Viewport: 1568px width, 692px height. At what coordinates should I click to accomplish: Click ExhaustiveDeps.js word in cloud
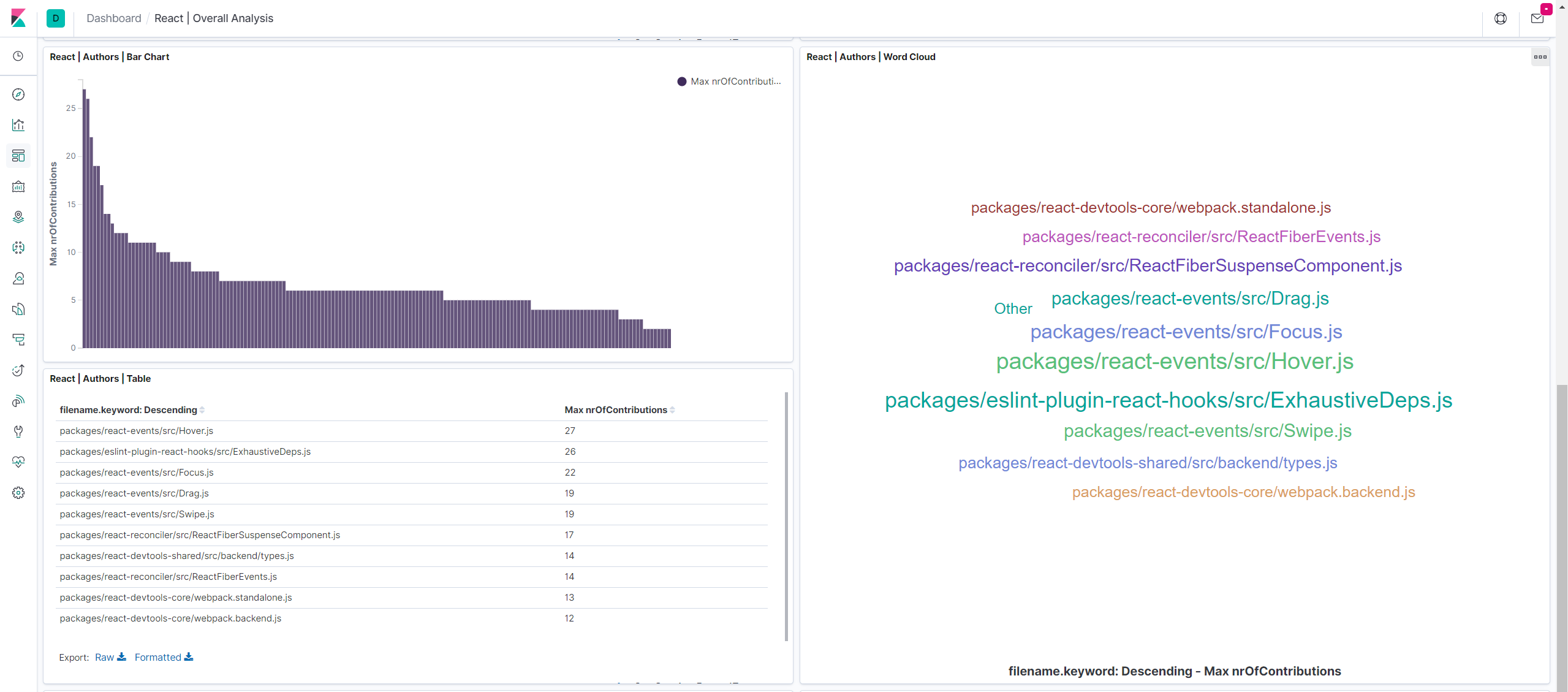(1168, 400)
